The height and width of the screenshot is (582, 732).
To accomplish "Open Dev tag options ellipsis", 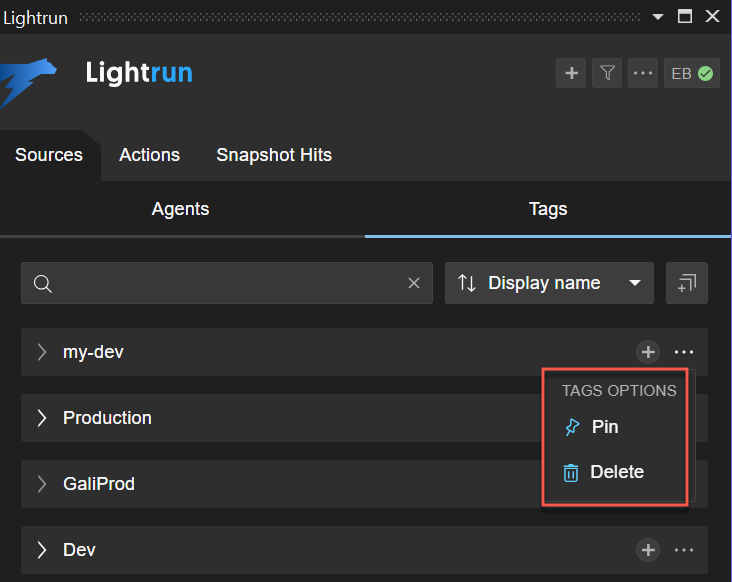I will (x=684, y=550).
